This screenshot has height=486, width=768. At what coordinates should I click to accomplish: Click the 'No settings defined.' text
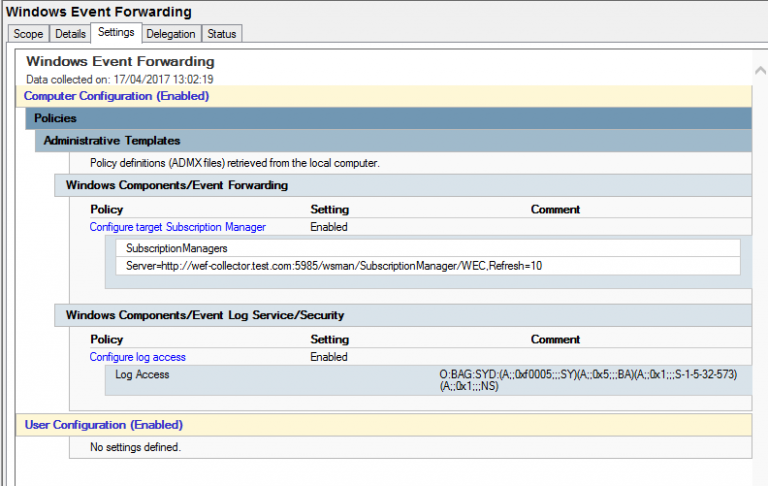pyautogui.click(x=135, y=447)
